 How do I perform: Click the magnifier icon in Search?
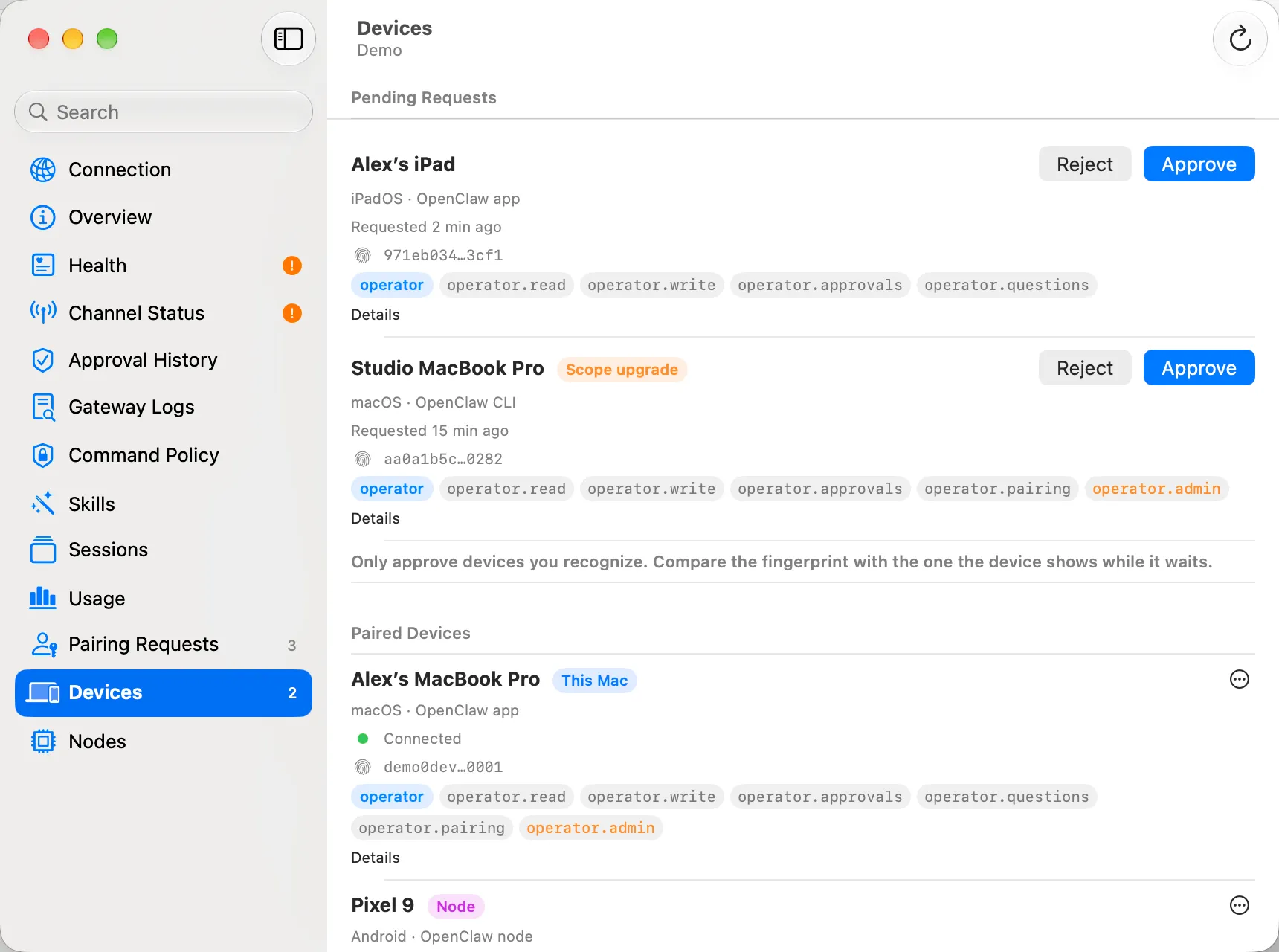38,112
